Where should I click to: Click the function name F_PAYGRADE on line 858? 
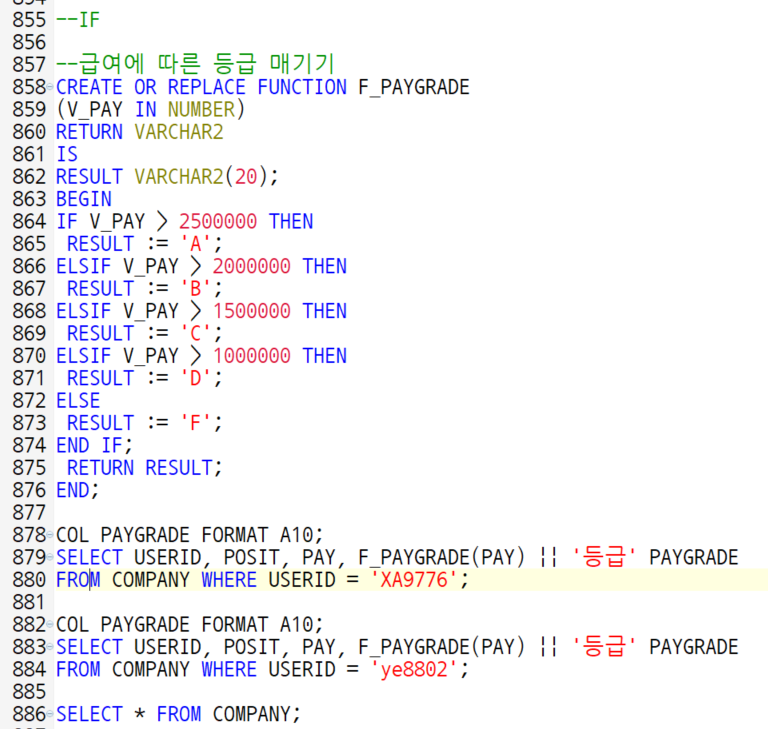pos(414,88)
